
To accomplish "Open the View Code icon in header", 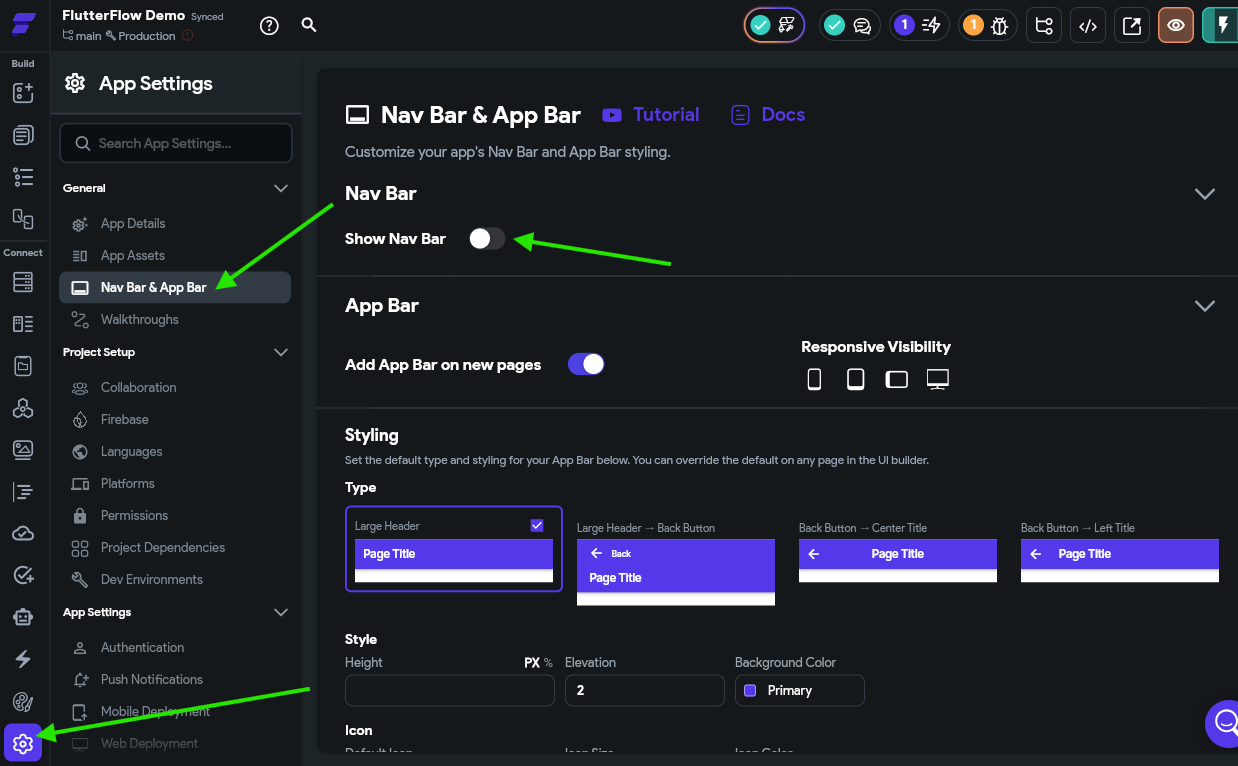I will pos(1088,26).
